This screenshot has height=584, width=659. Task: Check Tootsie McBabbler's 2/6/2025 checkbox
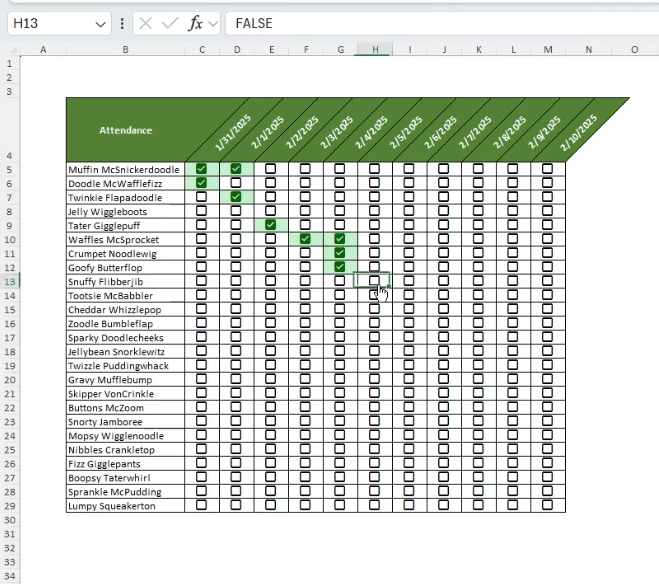(x=409, y=295)
